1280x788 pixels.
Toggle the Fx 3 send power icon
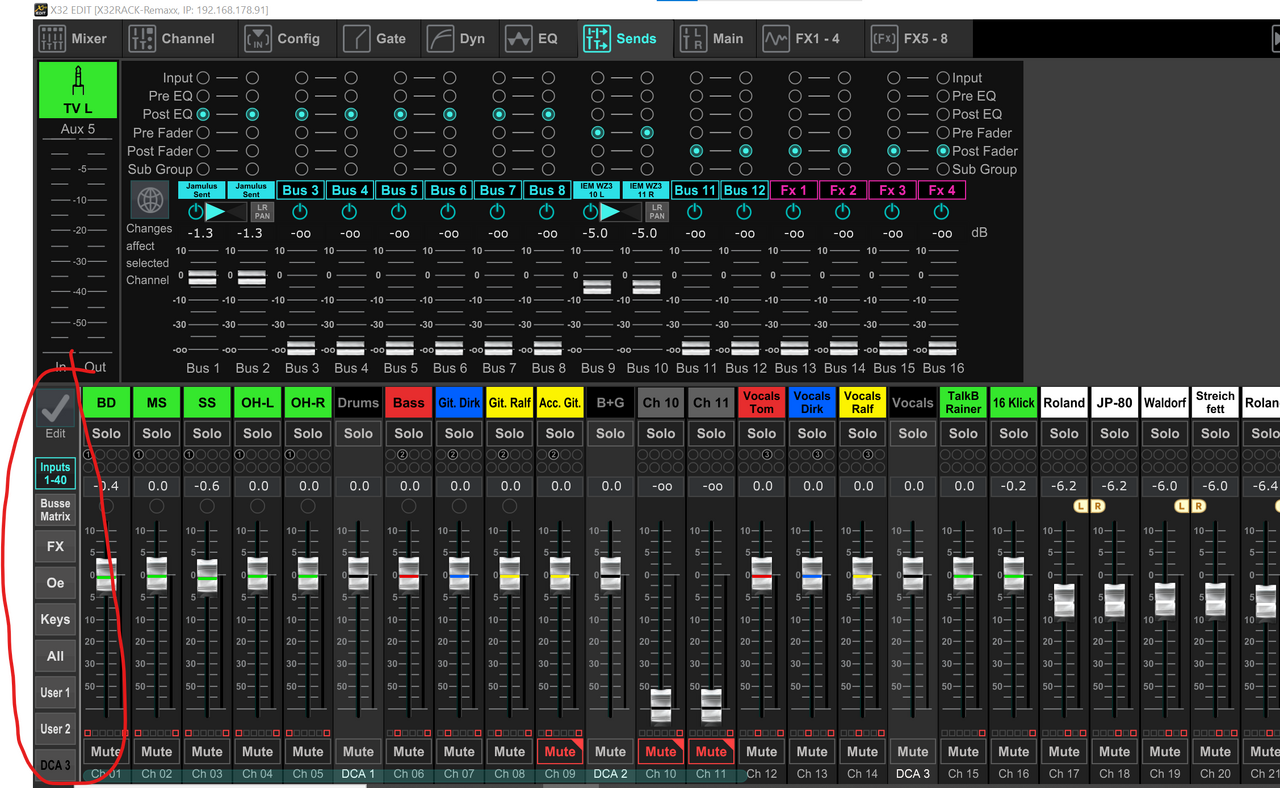coord(892,212)
